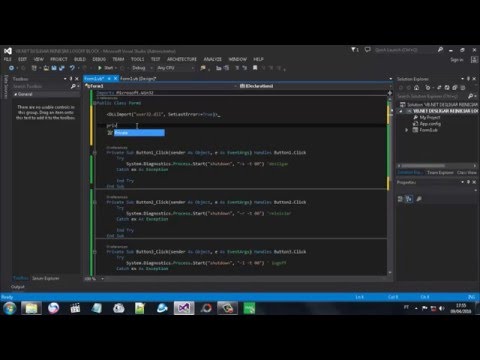Click the feedback speech-bubble icon
This screenshot has width=480, height=360.
[367, 50]
